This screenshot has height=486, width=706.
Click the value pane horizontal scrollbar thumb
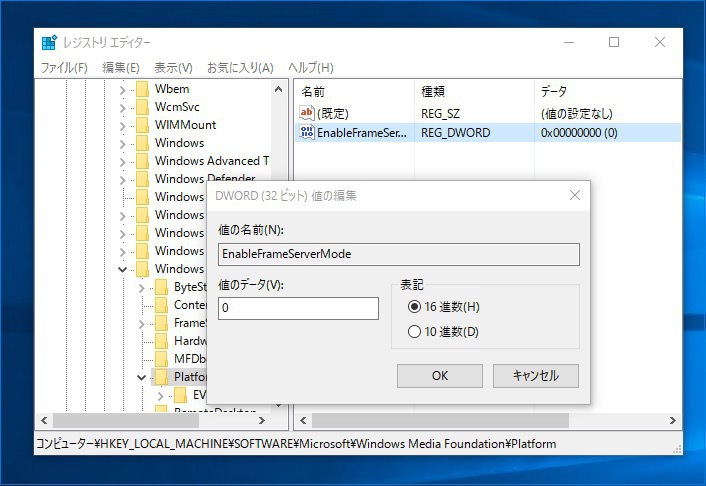[440, 421]
